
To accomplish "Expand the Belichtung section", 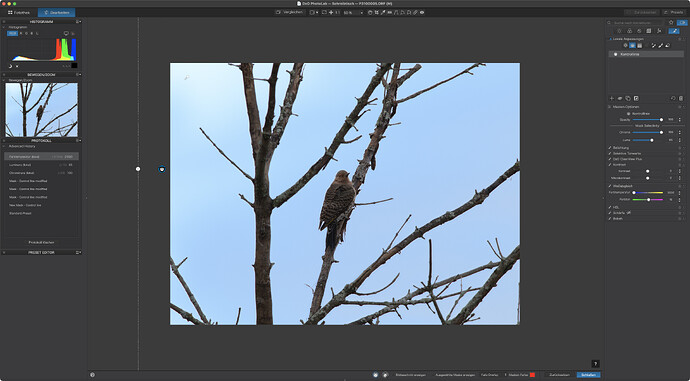I will click(620, 148).
